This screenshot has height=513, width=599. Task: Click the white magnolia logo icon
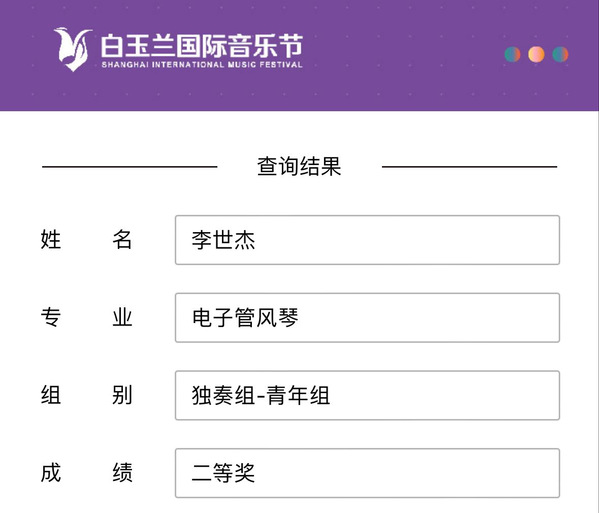click(73, 49)
